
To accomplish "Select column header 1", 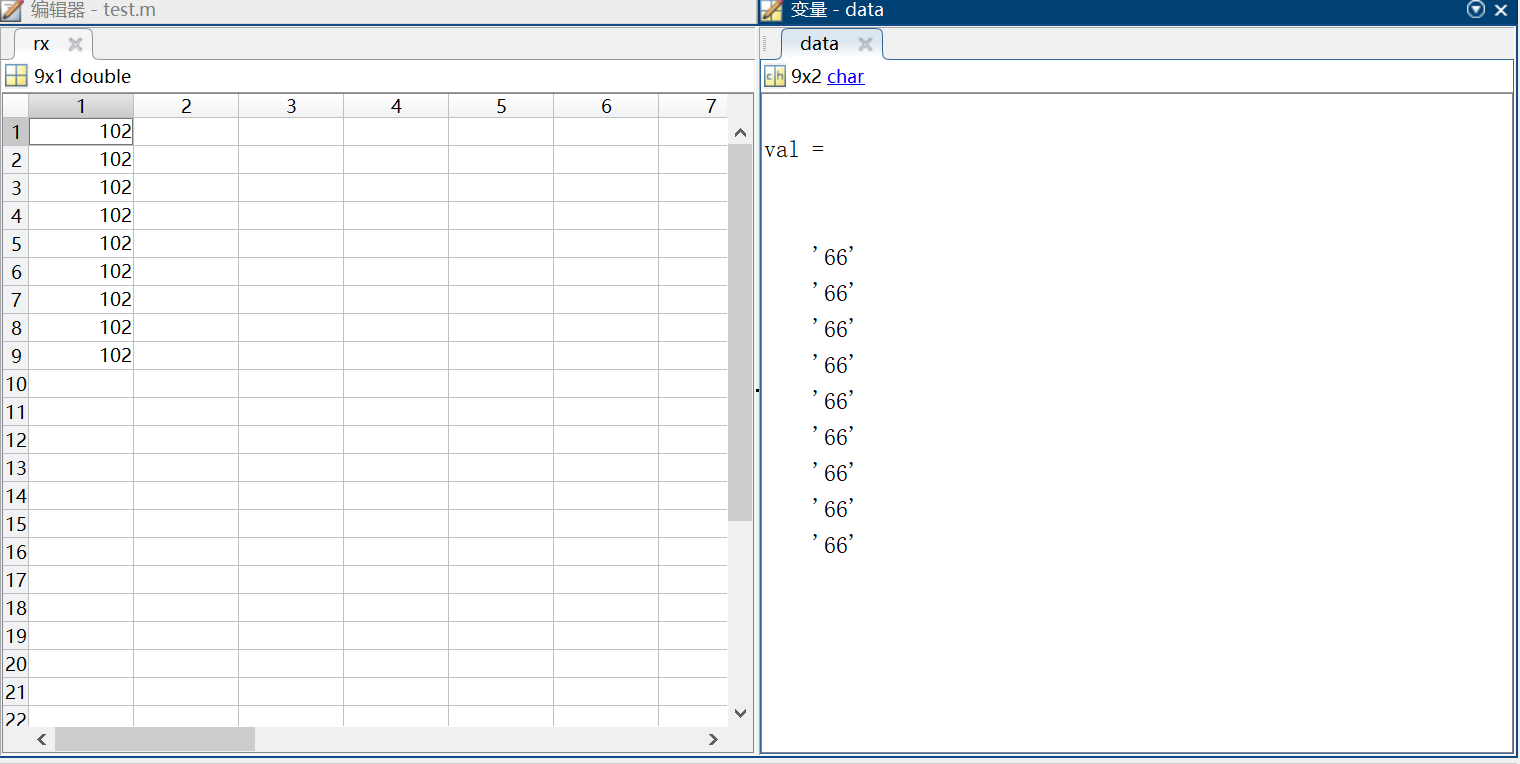I will (81, 106).
